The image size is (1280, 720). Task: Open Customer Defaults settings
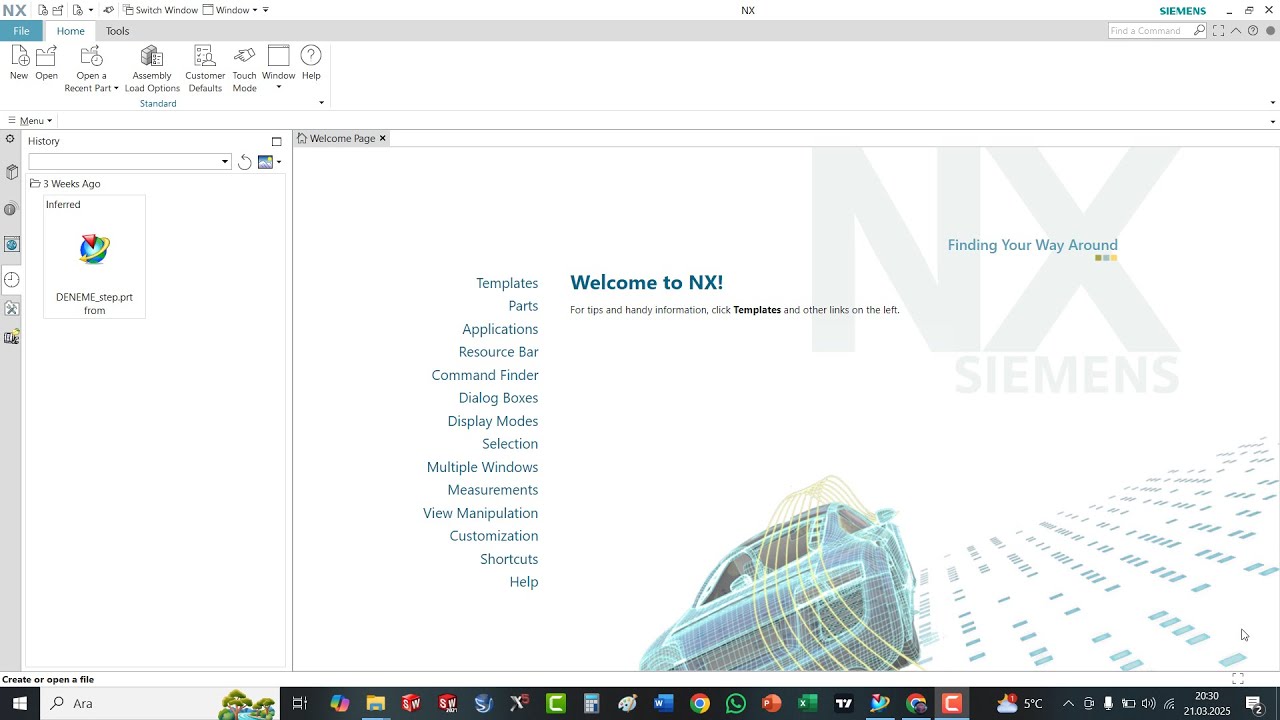(x=205, y=69)
